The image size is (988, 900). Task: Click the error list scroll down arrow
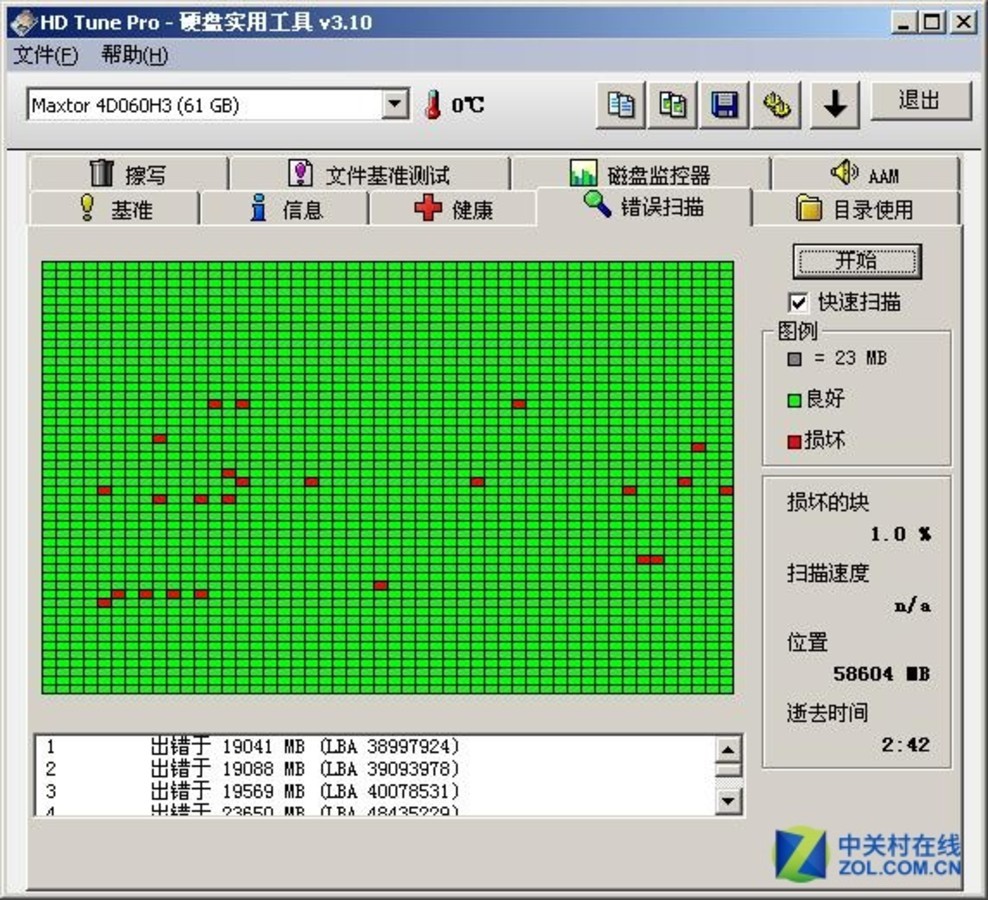pyautogui.click(x=728, y=801)
